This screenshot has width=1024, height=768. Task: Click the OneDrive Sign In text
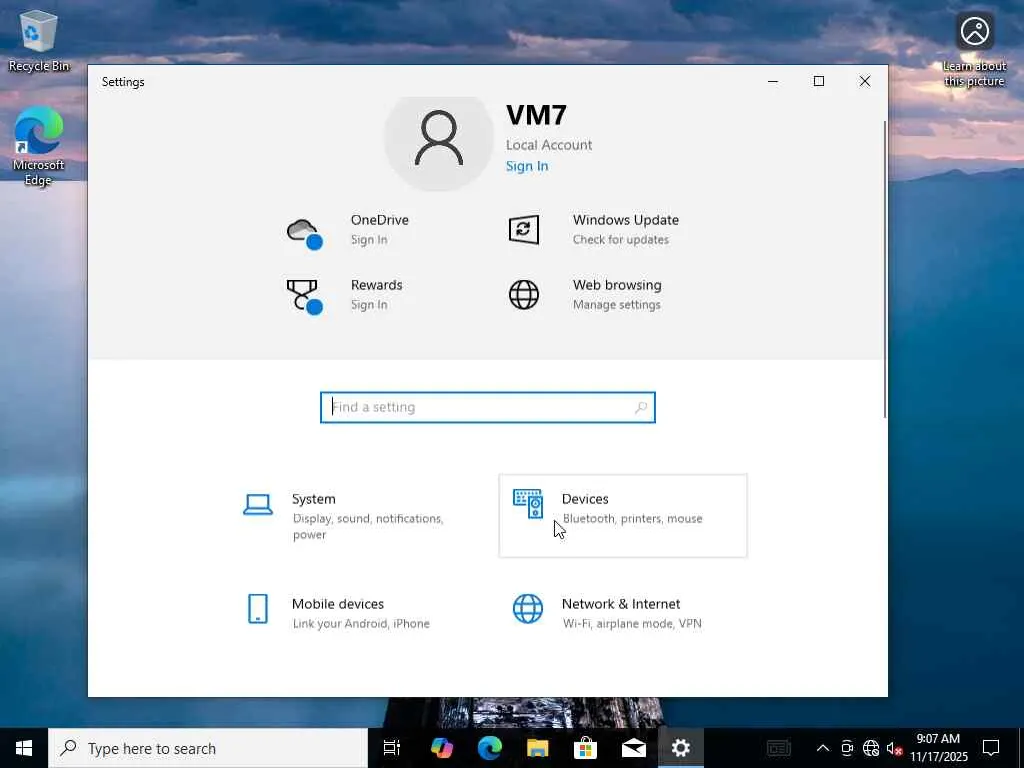369,240
